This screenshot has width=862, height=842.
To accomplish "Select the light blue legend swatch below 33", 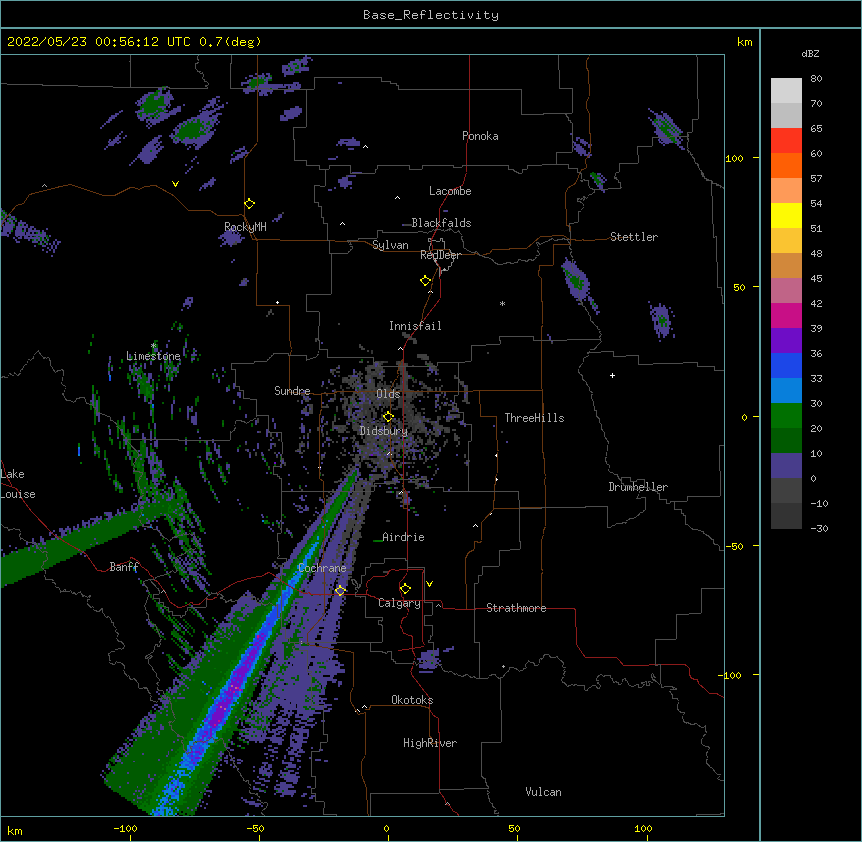I will tap(786, 390).
